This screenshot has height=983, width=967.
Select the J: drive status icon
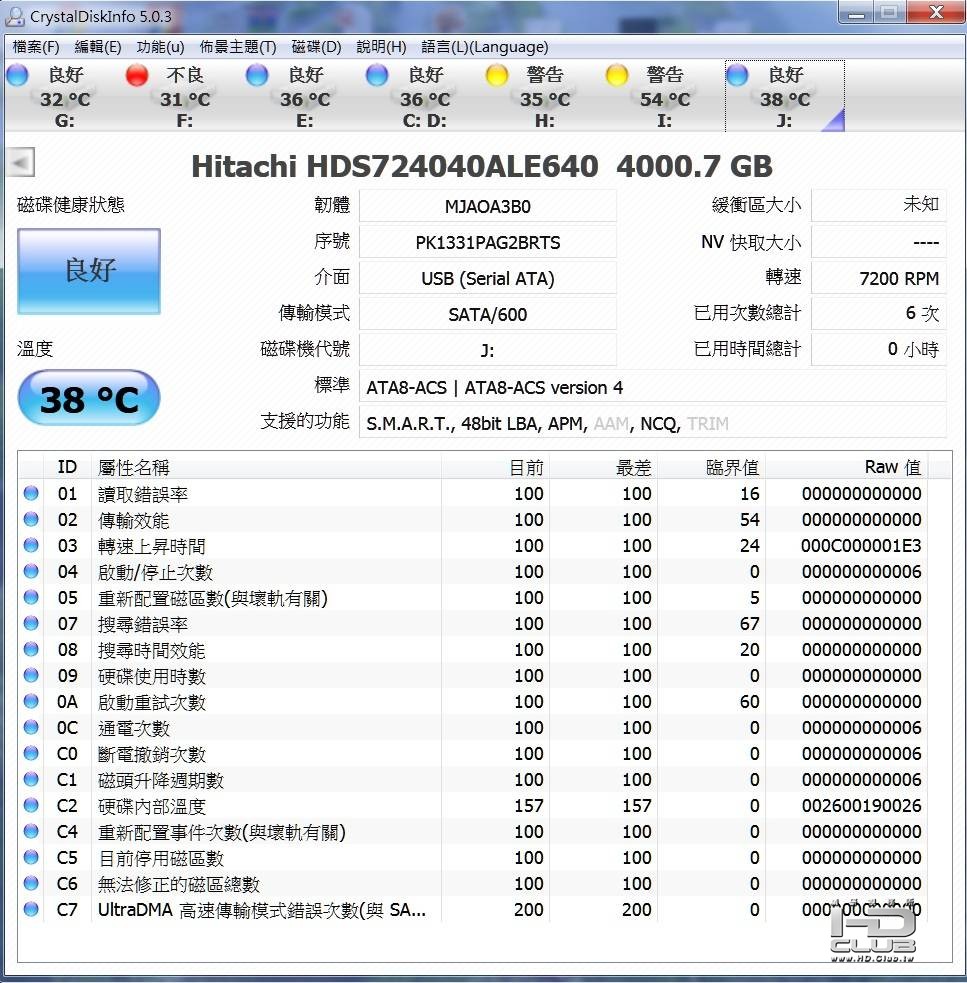737,75
